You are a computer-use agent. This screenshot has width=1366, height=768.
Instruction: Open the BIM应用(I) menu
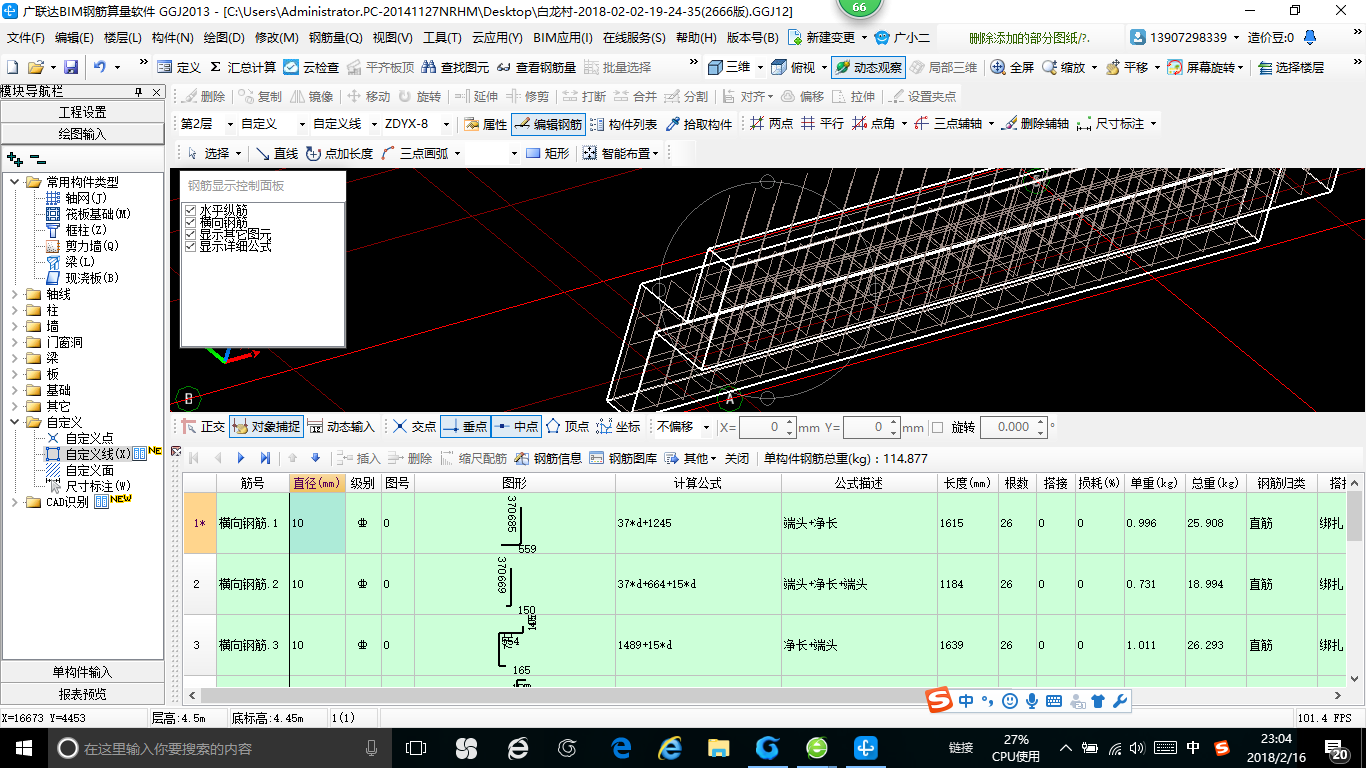click(x=563, y=38)
